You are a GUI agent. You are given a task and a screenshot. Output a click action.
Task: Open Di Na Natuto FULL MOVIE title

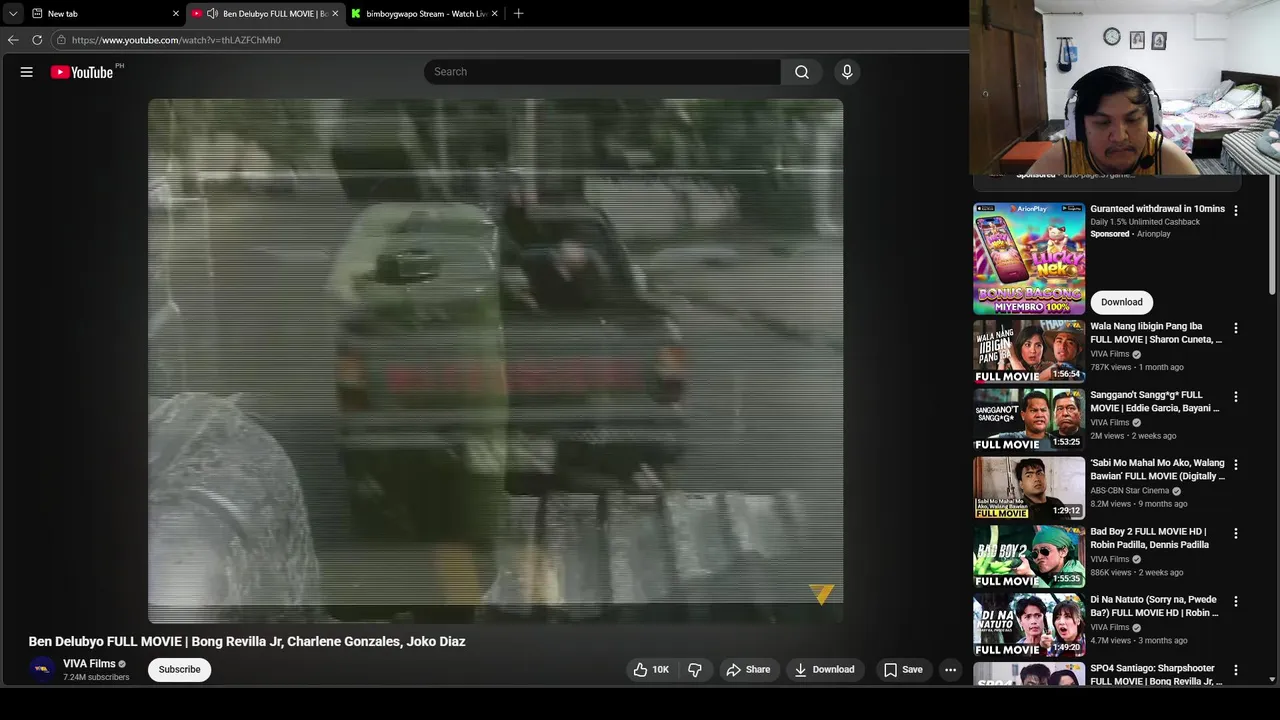(x=1155, y=606)
